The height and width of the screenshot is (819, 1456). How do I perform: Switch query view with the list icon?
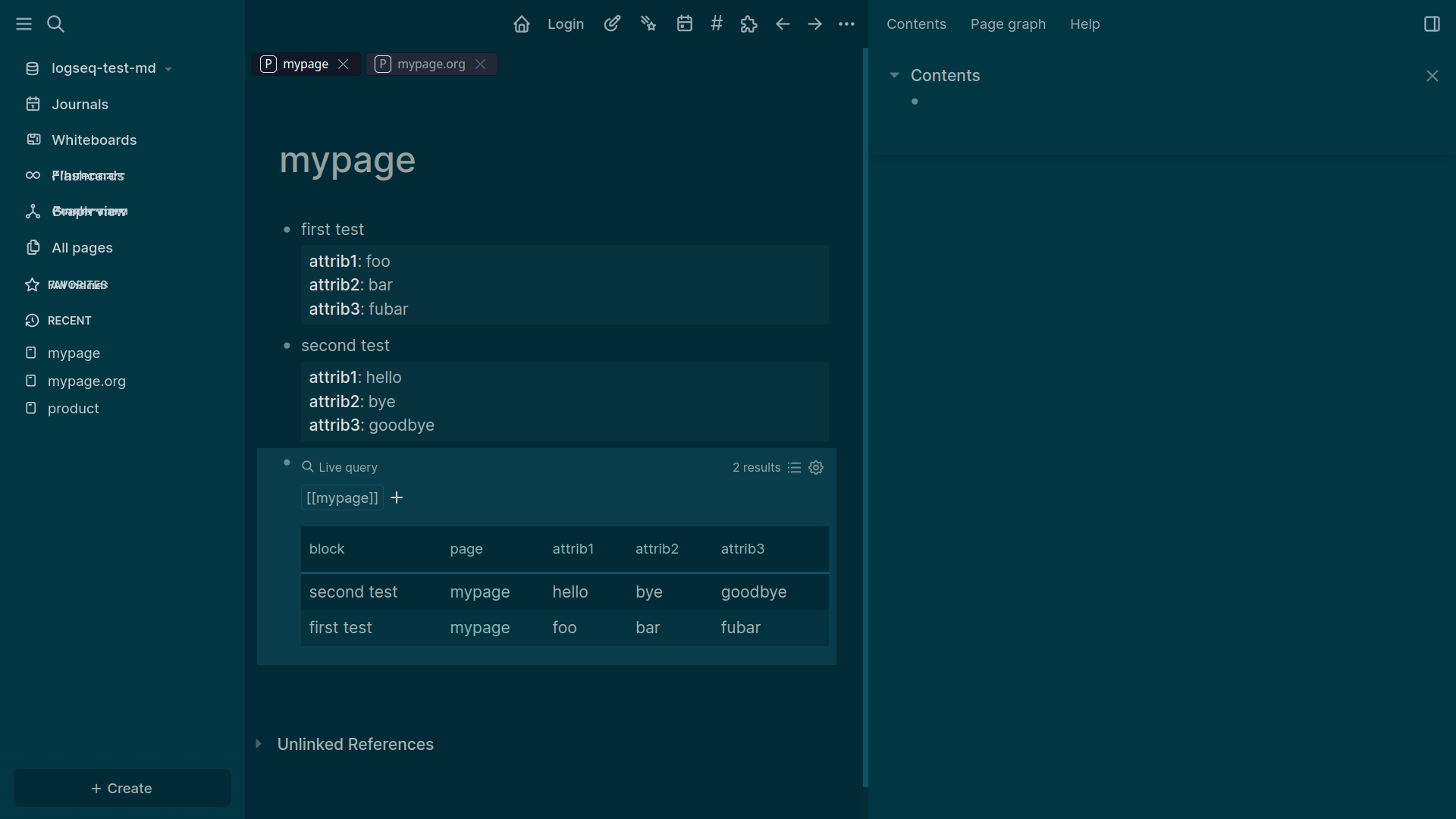(x=794, y=467)
